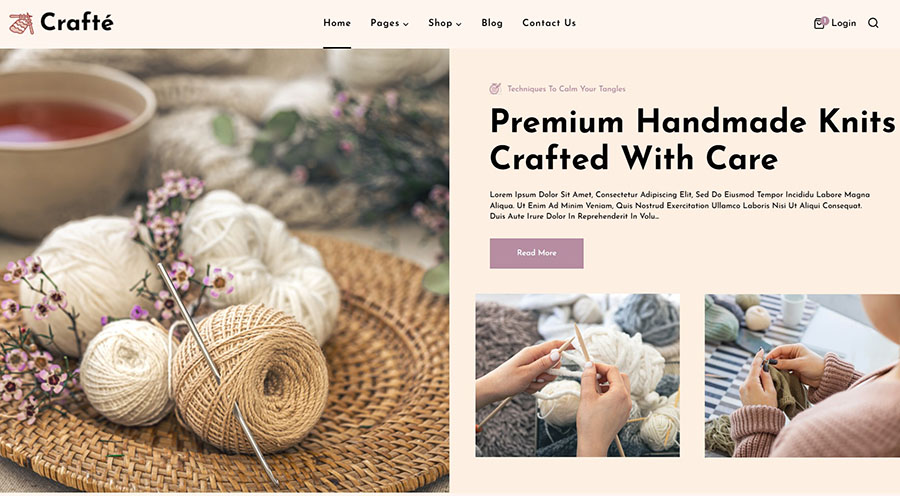Click the Crafté yarn logo icon
This screenshot has width=900, height=496.
21,23
